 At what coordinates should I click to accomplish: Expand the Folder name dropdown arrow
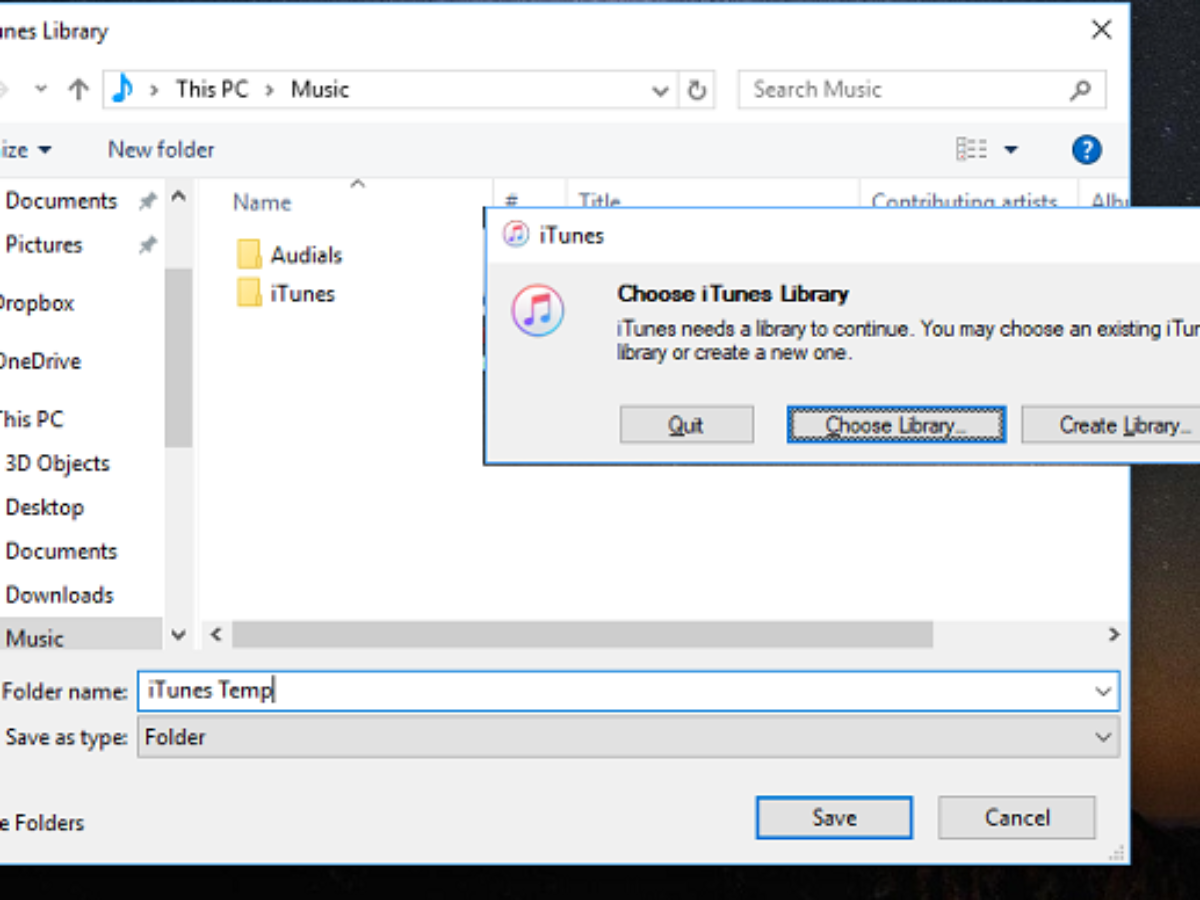point(1103,691)
